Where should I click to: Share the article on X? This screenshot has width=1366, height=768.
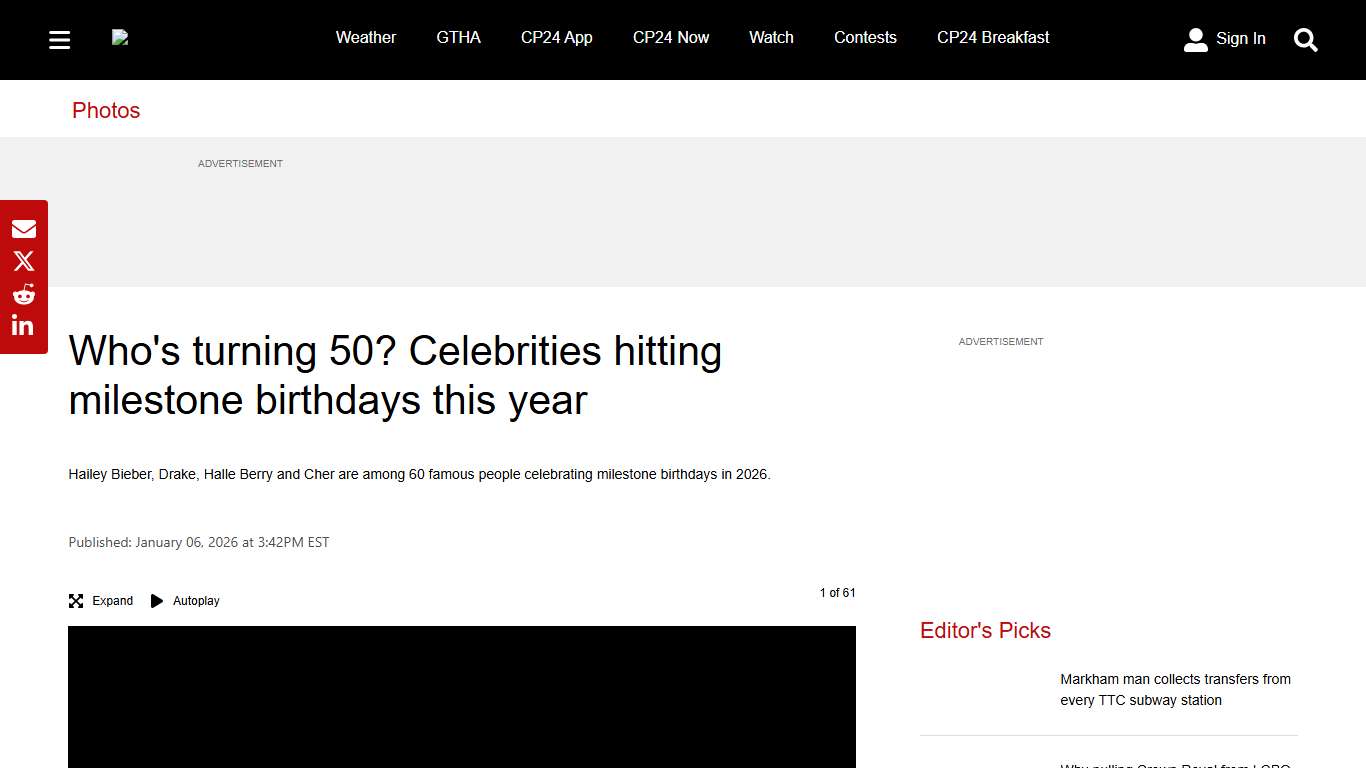24,260
